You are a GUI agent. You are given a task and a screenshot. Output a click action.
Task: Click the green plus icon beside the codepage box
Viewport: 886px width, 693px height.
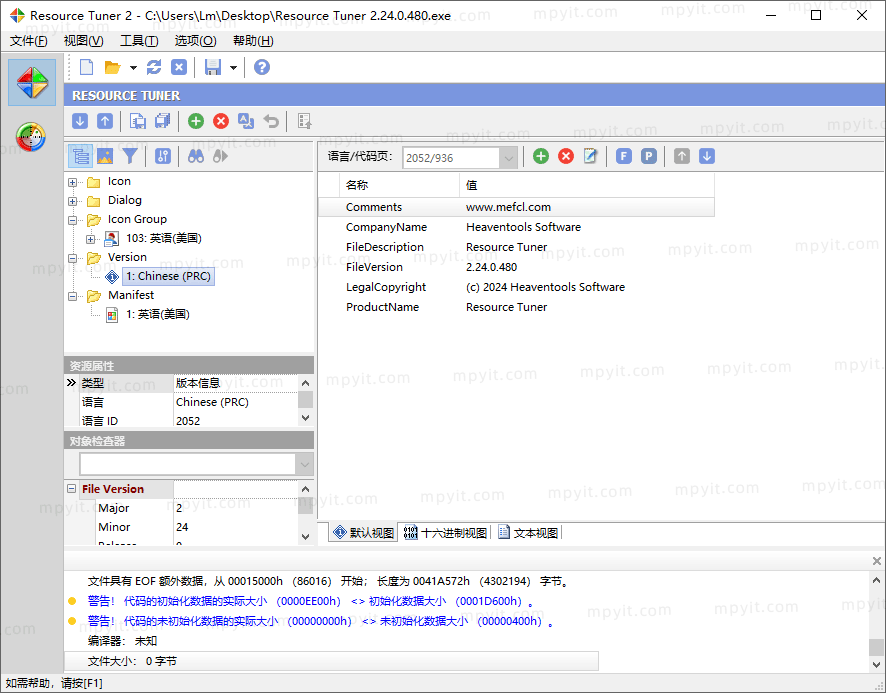541,156
